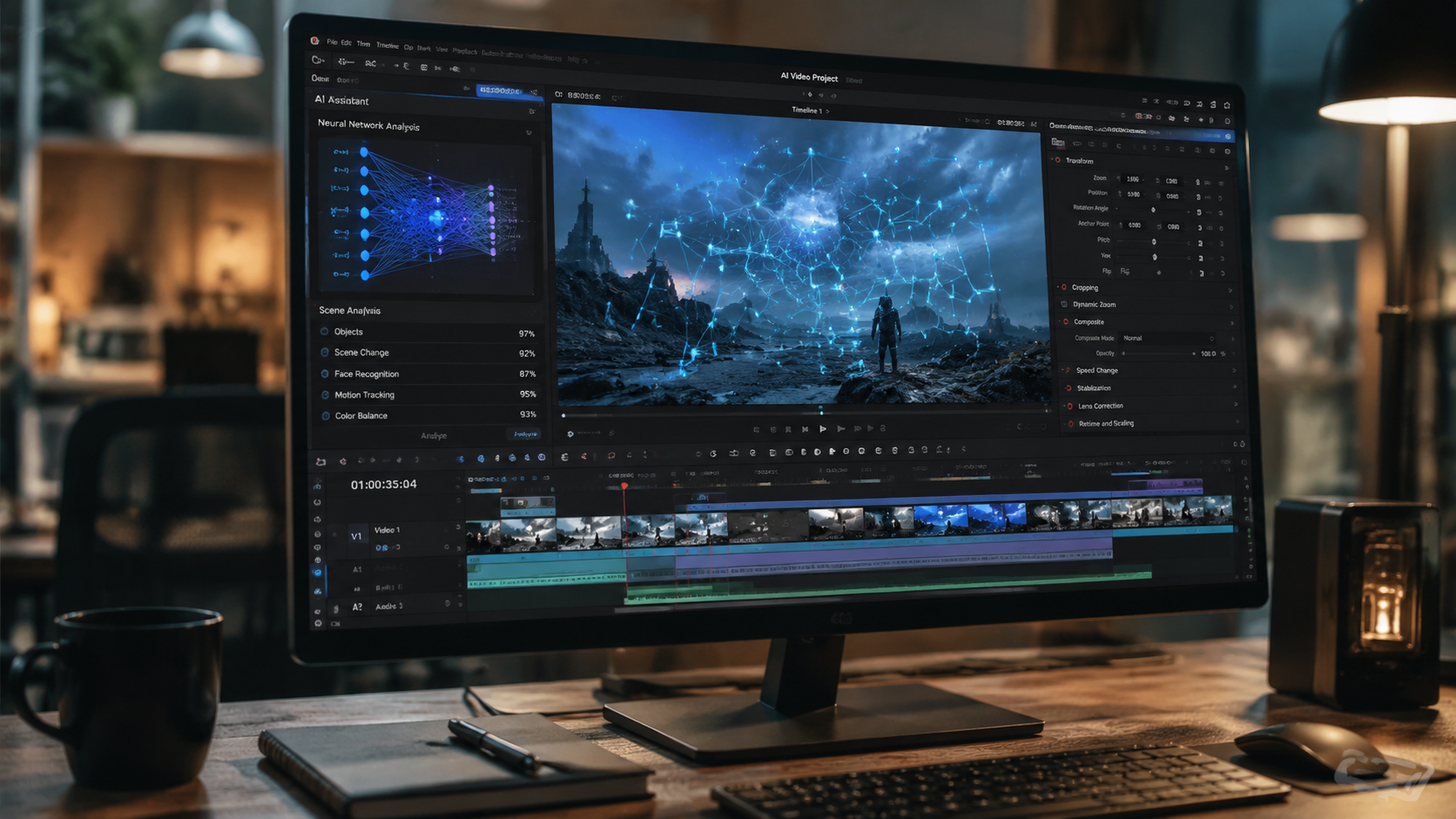Expand the Speed Change section chevron
Screen dimensions: 1456x819
(x=1234, y=372)
